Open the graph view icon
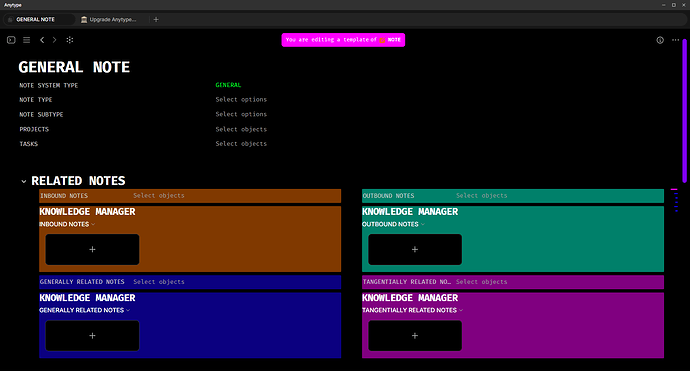 click(70, 40)
